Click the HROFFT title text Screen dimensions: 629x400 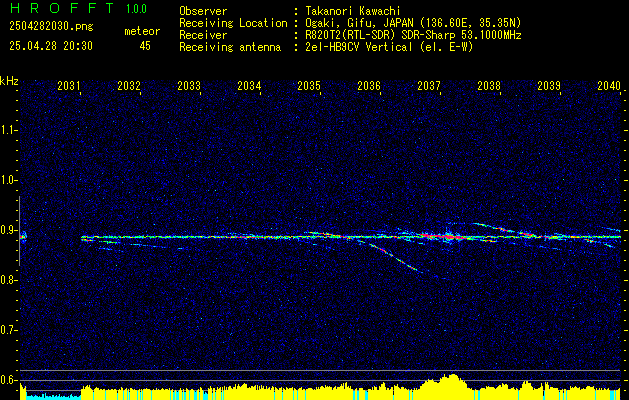click(61, 8)
